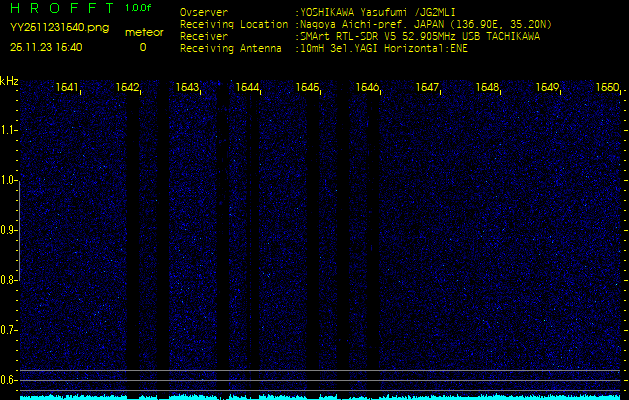The image size is (629, 400).
Task: Click the cyan signal level graph at bottom
Action: pos(320,397)
